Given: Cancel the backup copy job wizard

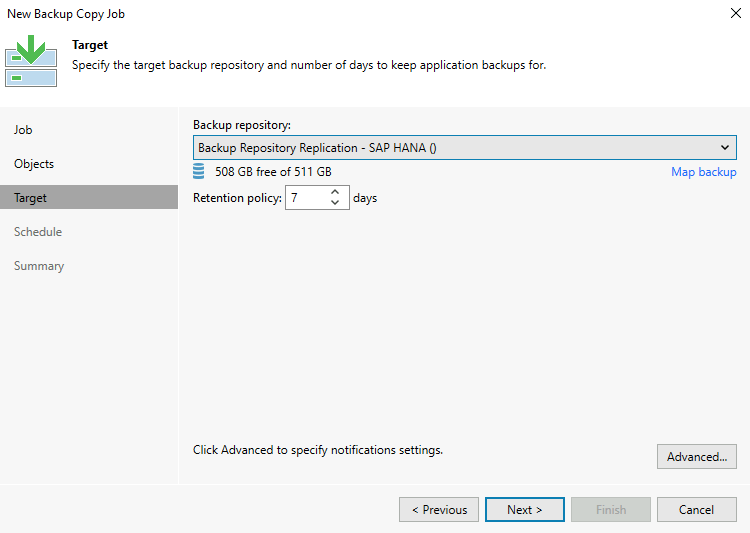Looking at the screenshot, I should [696, 510].
